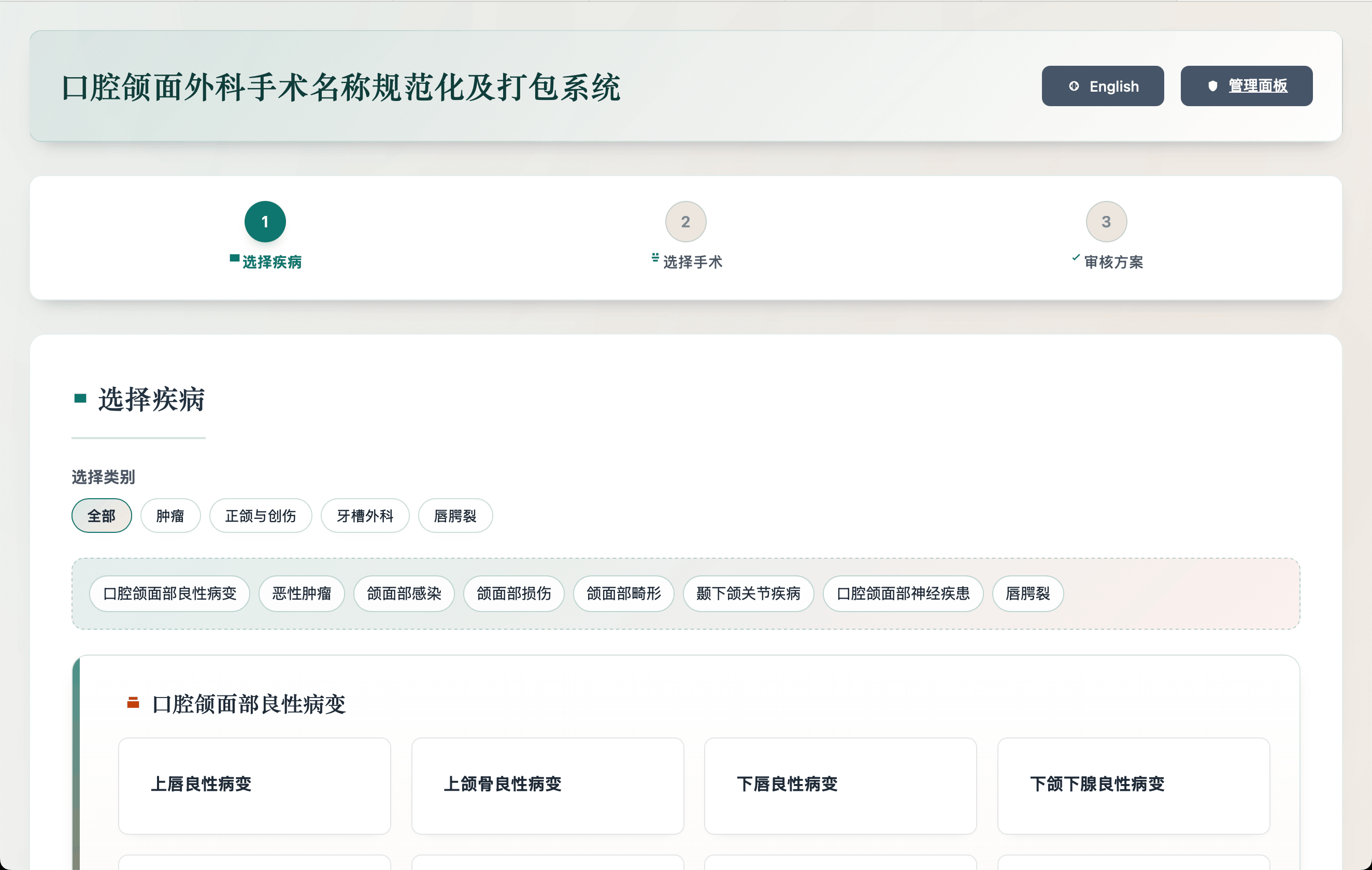Click the globe icon in English button

coord(1074,86)
